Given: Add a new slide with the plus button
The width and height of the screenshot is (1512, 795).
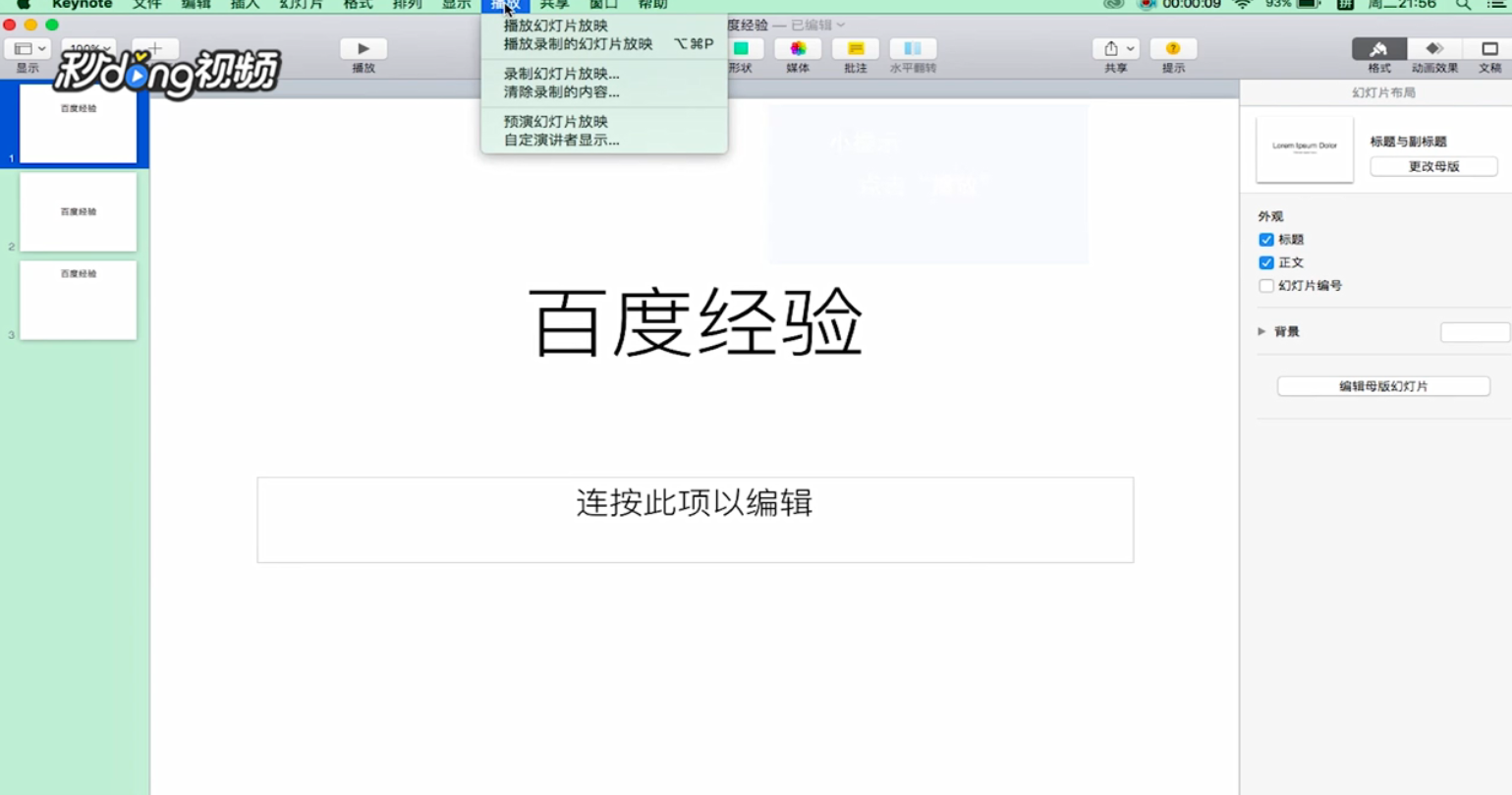Looking at the screenshot, I should [x=154, y=47].
